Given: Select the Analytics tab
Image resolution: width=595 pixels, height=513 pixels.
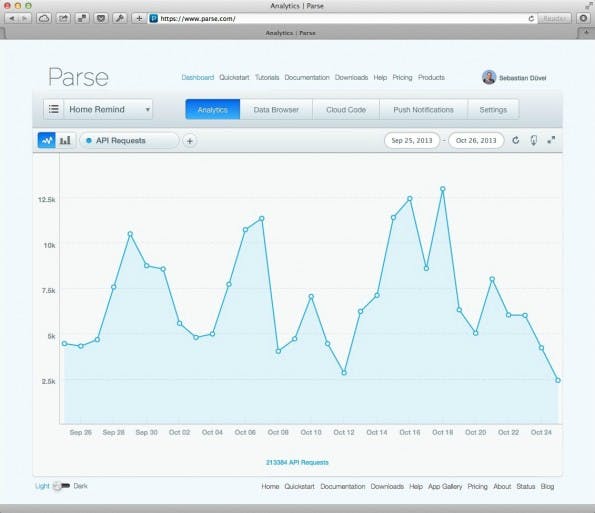Looking at the screenshot, I should (x=212, y=109).
